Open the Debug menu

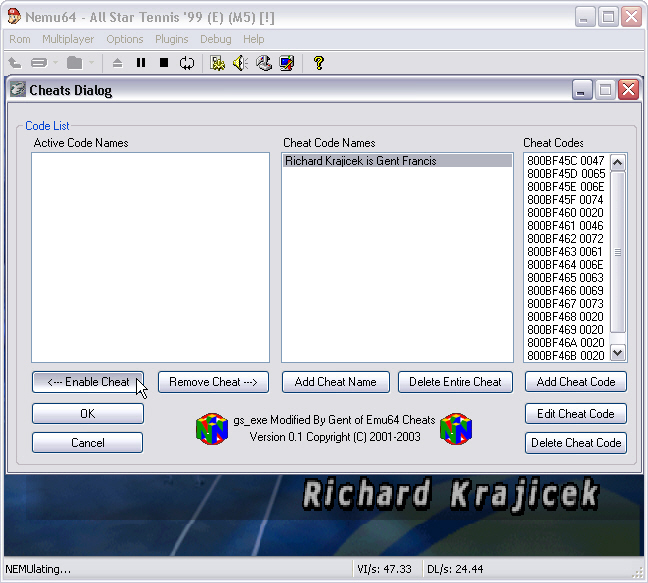point(216,39)
